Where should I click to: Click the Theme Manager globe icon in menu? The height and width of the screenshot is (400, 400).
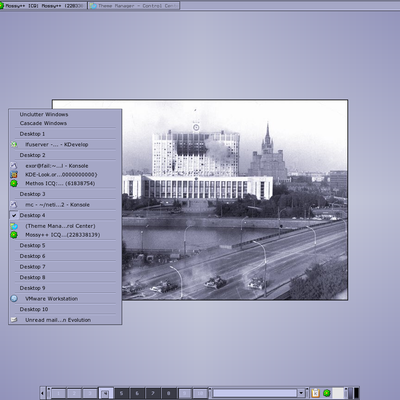tap(14, 226)
